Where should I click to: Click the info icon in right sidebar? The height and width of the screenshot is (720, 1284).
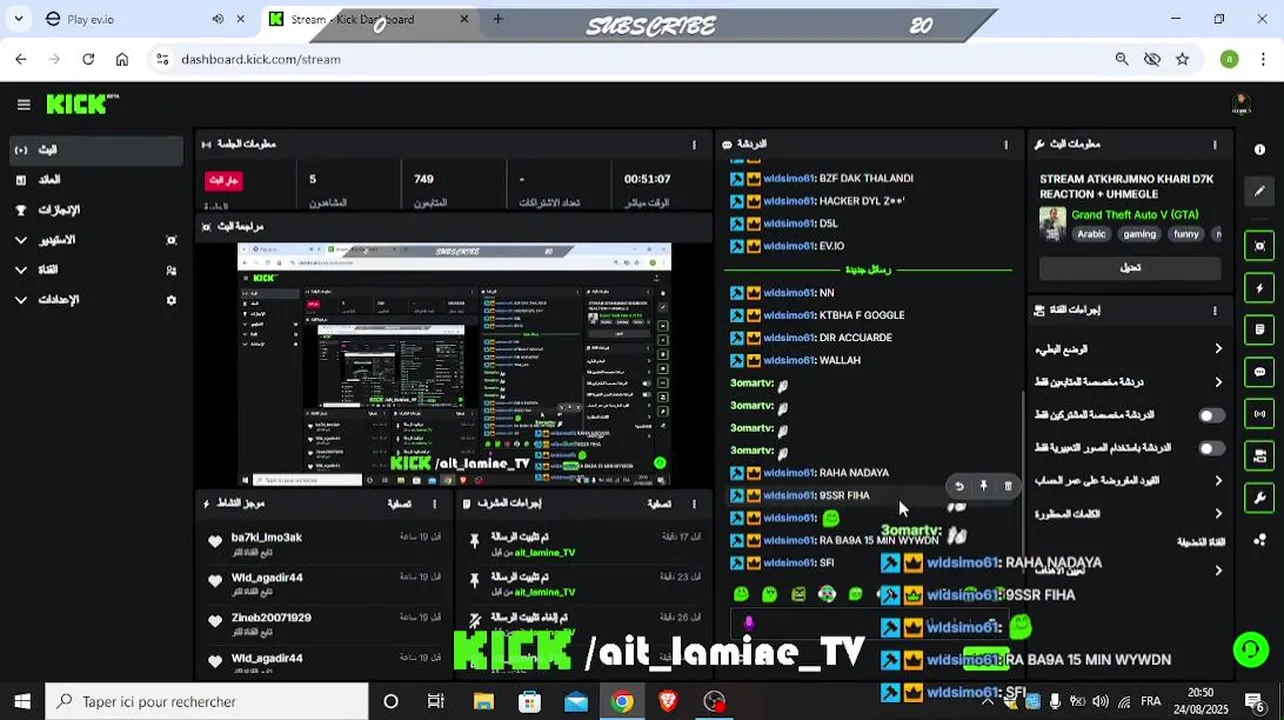[x=1259, y=149]
